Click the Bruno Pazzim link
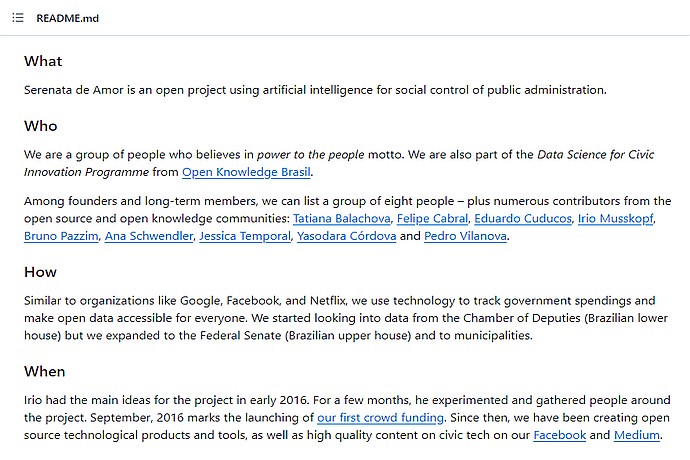This screenshot has width=690, height=460. click(61, 236)
